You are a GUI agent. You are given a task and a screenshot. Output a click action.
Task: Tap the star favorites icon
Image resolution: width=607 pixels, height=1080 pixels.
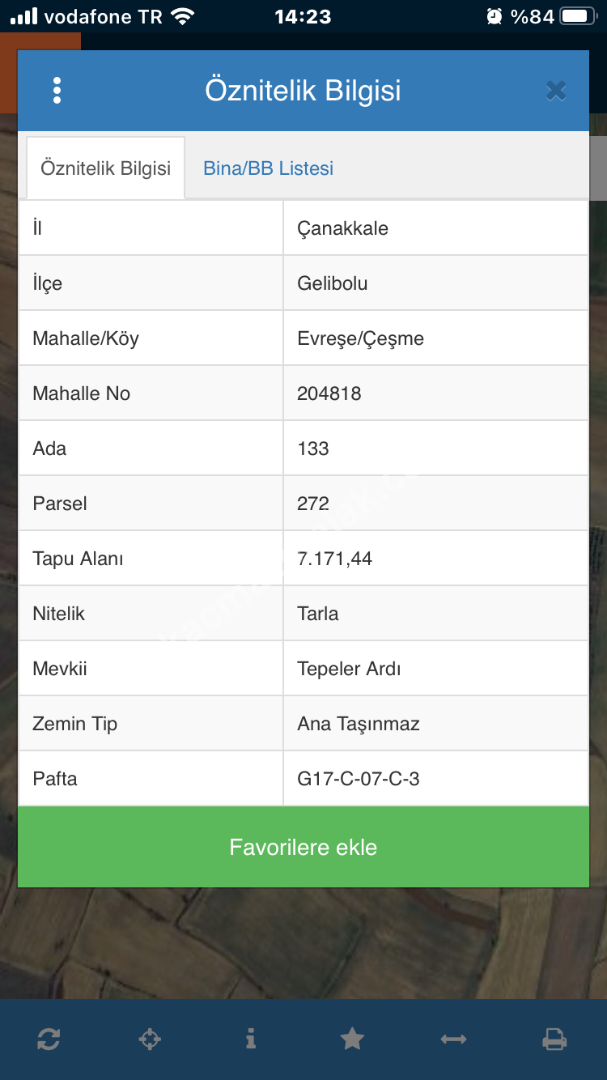point(352,1039)
